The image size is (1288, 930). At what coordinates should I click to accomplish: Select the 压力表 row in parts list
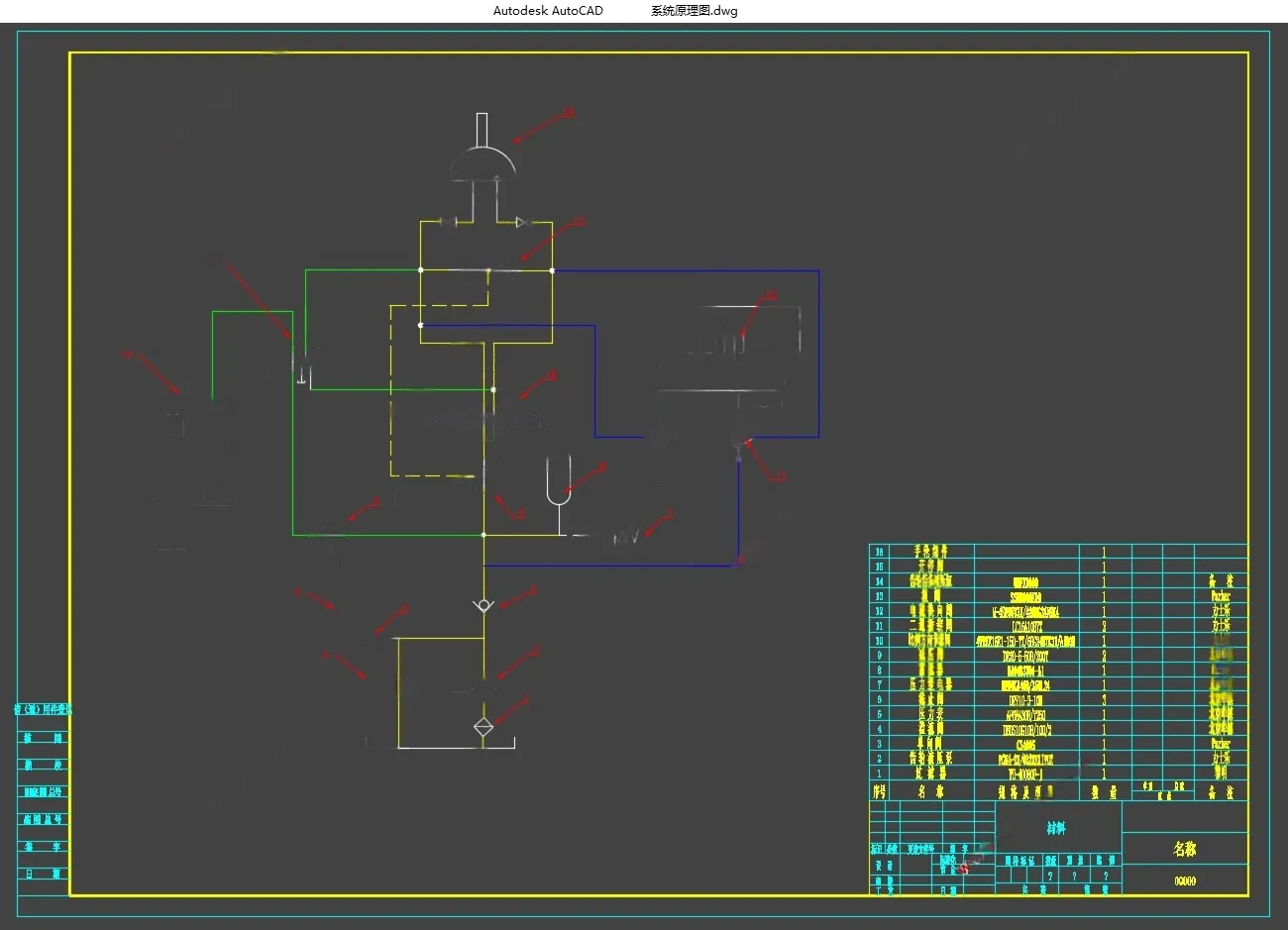coord(1058,713)
